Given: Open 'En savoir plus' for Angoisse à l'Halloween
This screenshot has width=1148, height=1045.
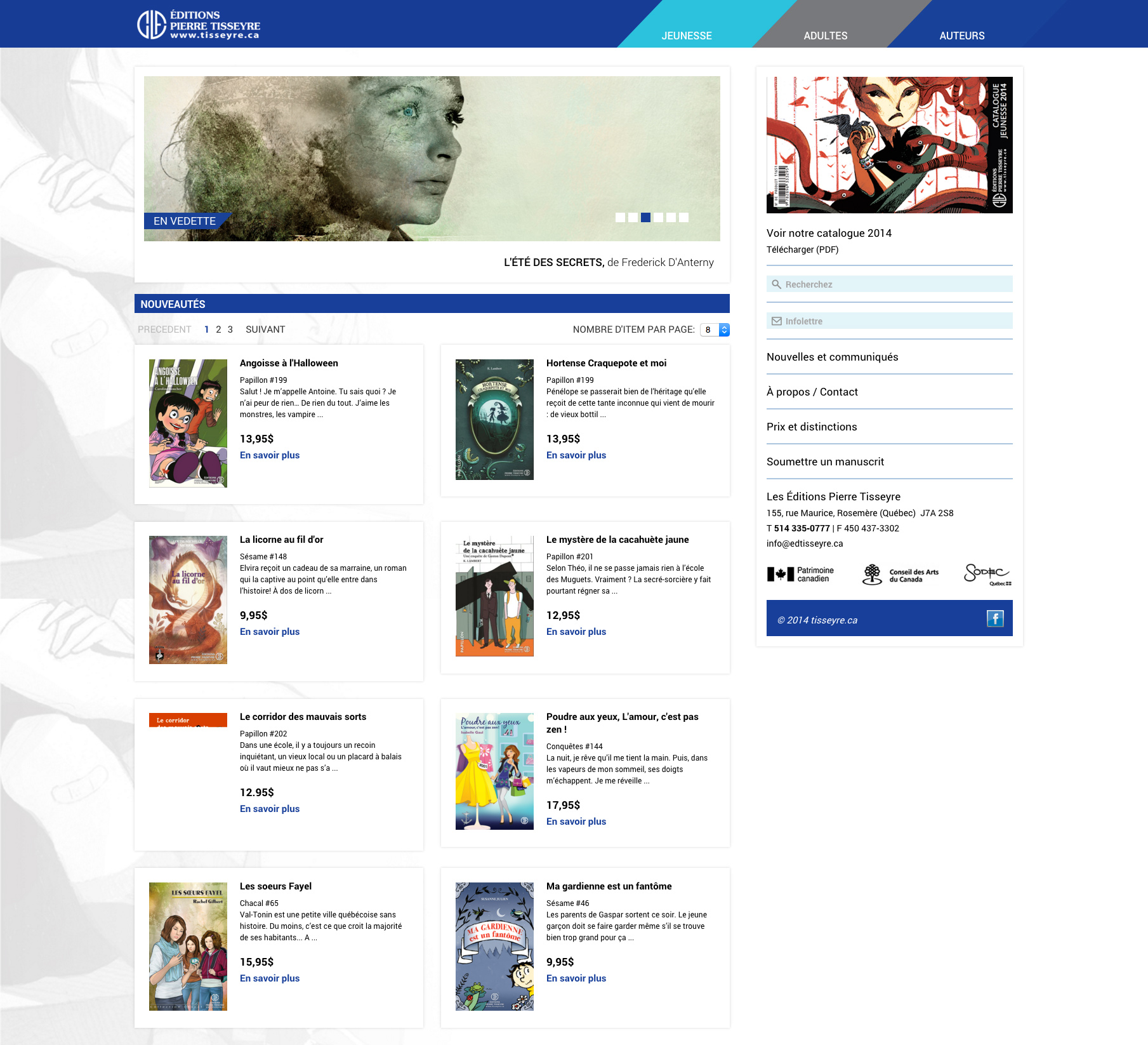Looking at the screenshot, I should 269,455.
